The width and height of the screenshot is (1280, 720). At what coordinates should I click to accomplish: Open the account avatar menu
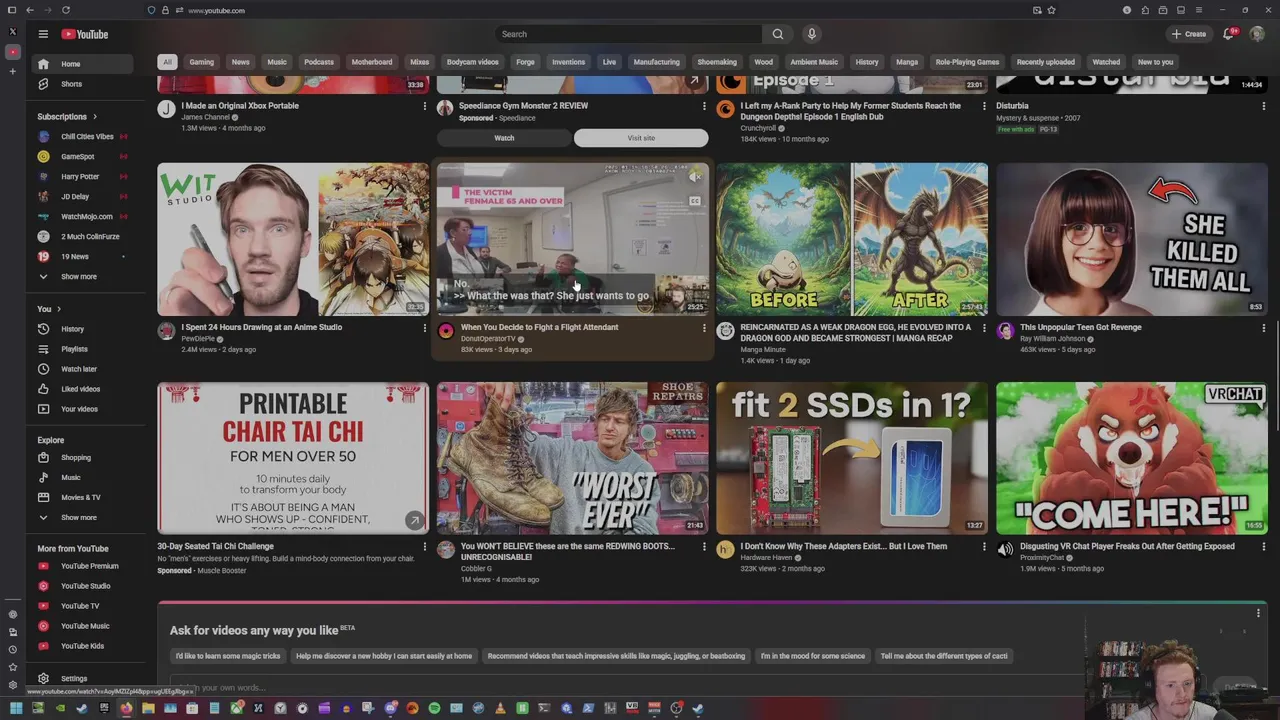pos(1257,34)
